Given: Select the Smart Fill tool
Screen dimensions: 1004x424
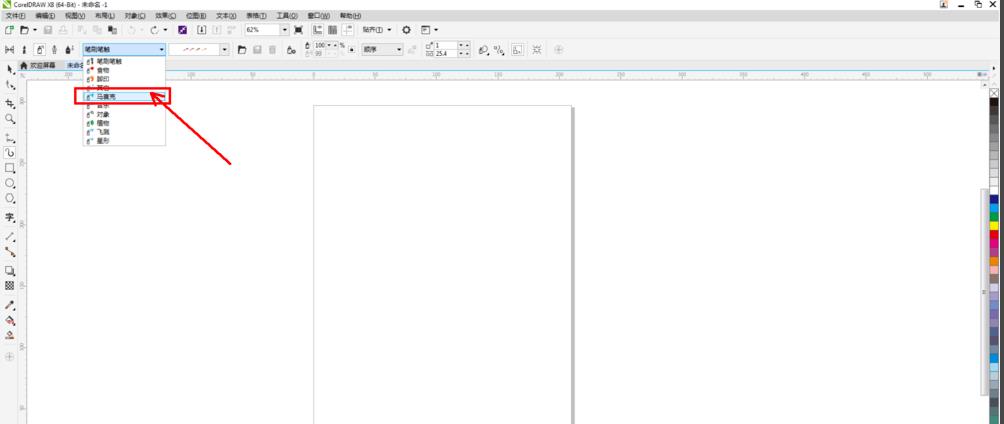Looking at the screenshot, I should [x=10, y=335].
